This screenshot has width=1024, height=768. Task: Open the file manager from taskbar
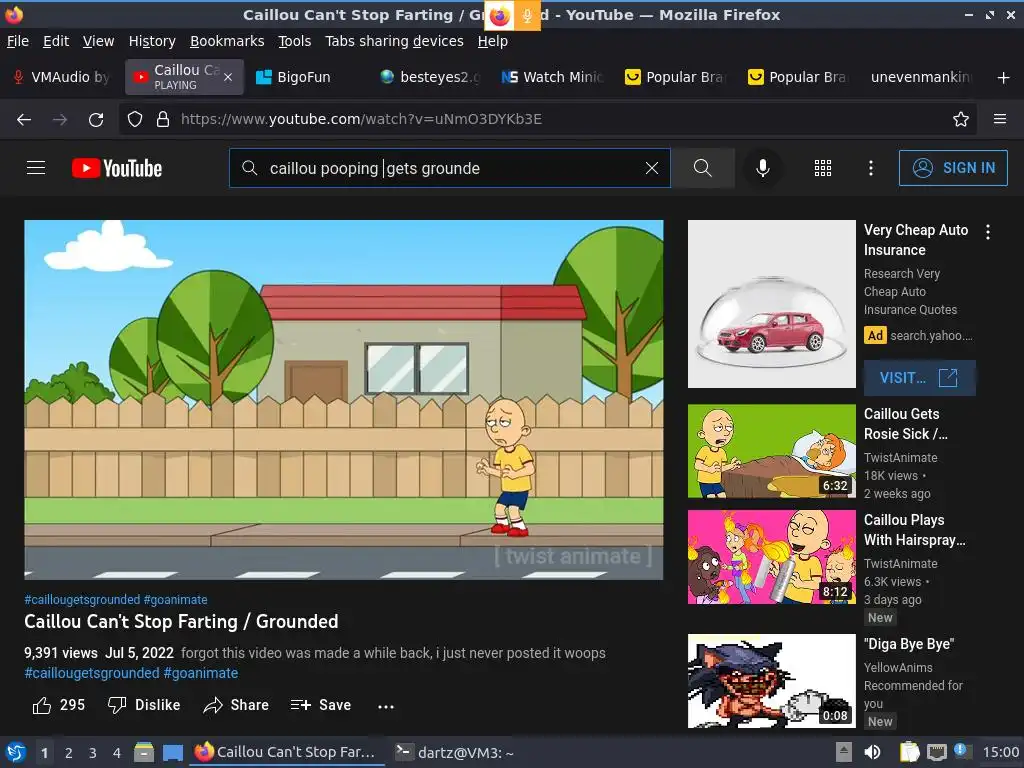pos(144,752)
